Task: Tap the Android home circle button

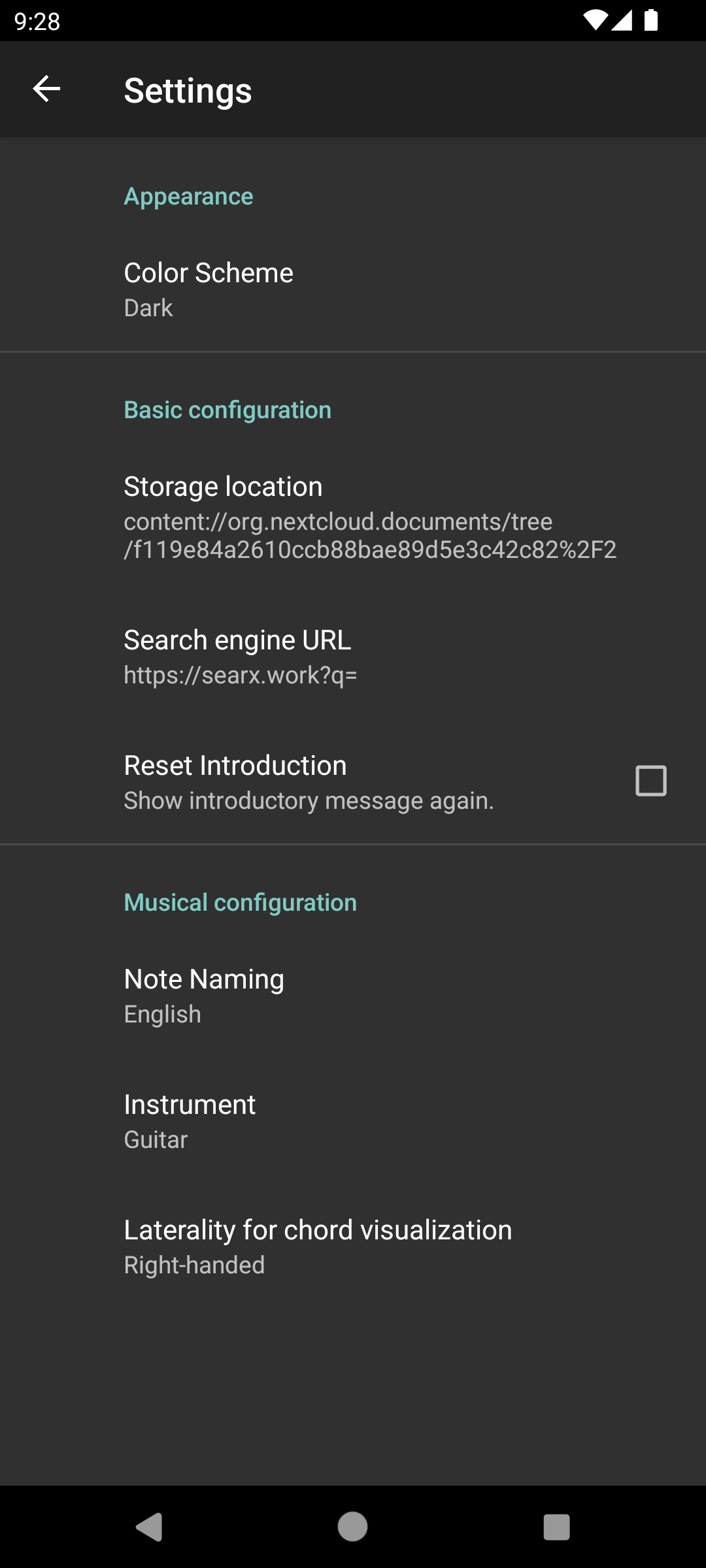Action: tap(352, 1527)
